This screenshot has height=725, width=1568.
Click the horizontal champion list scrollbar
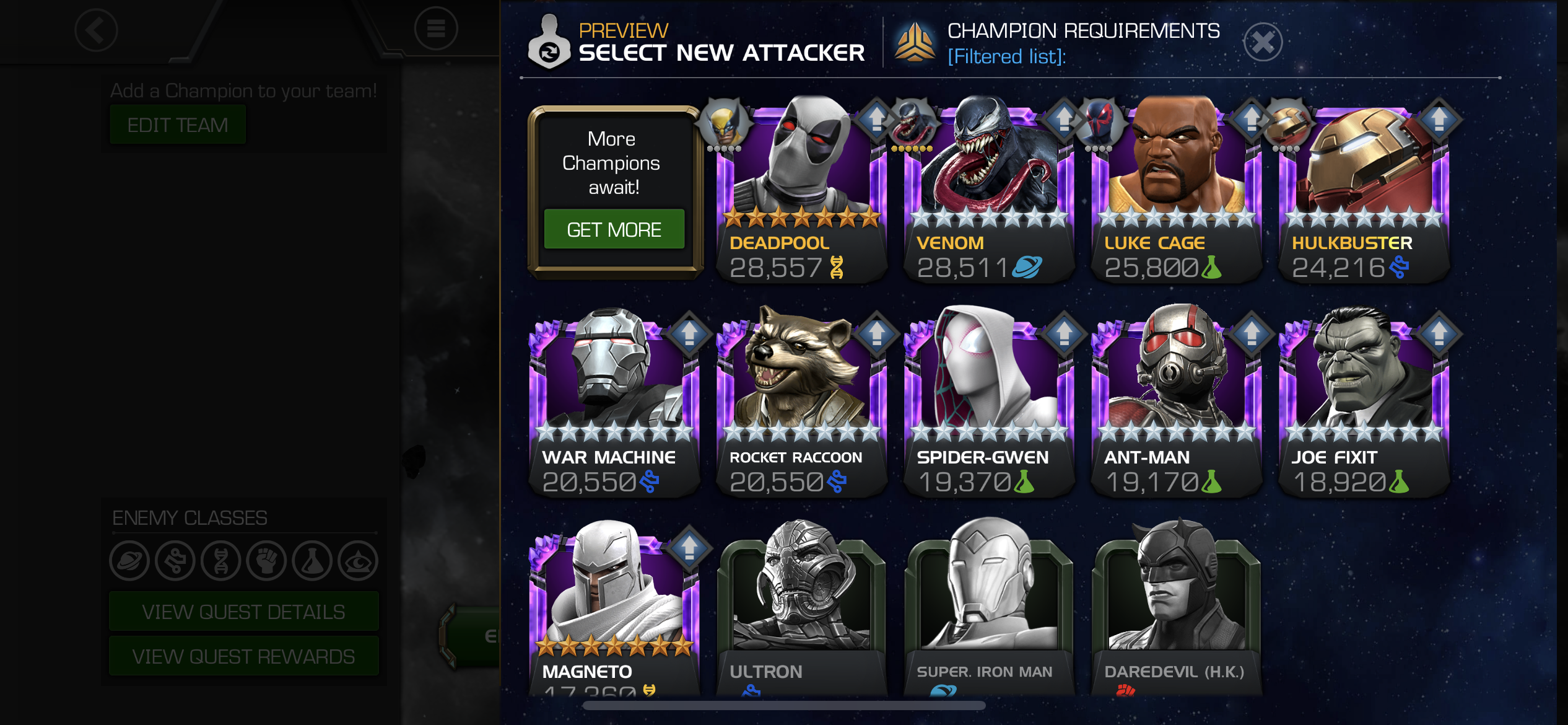coord(783,705)
